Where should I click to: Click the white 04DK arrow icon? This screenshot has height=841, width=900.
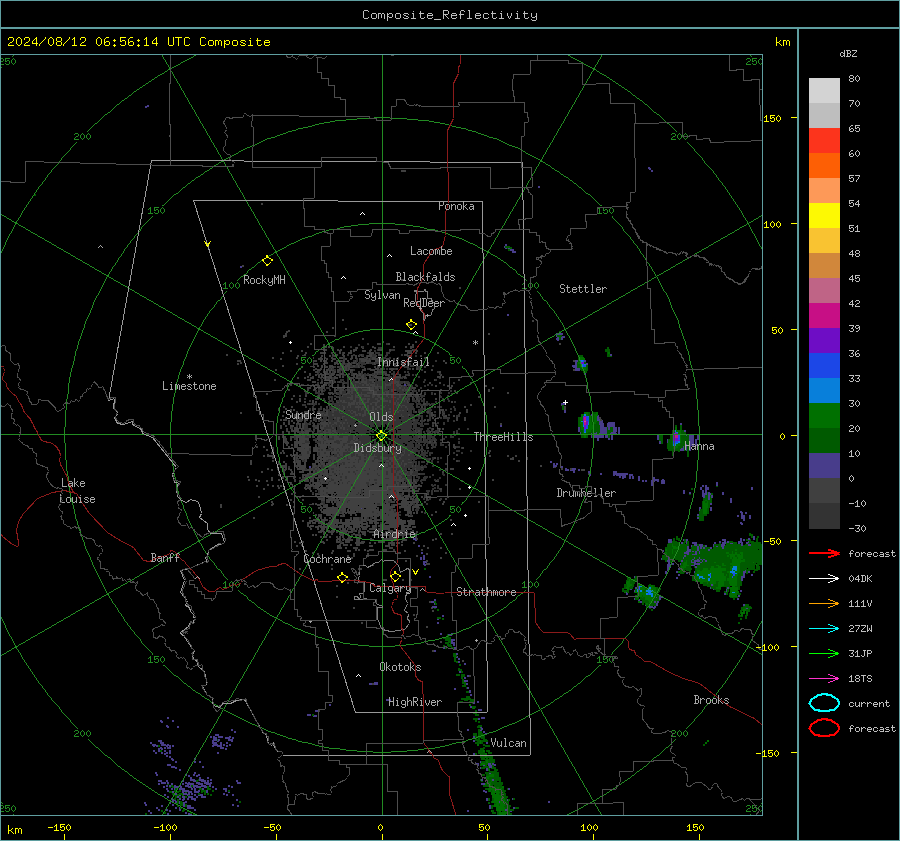[824, 579]
